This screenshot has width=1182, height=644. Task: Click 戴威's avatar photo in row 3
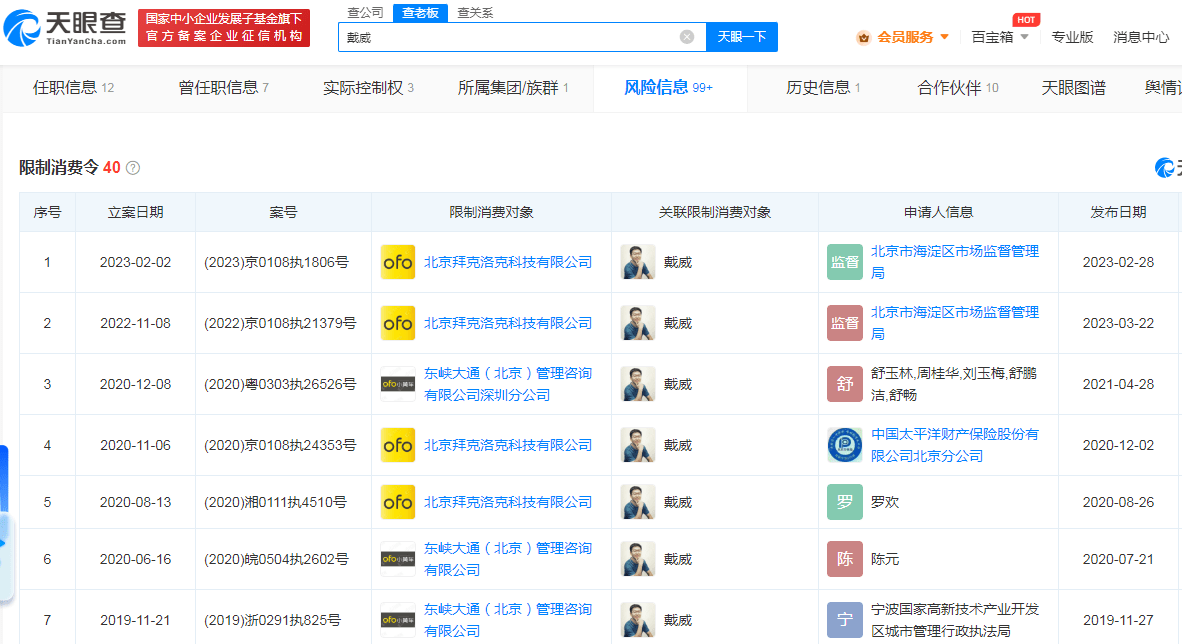[x=638, y=385]
